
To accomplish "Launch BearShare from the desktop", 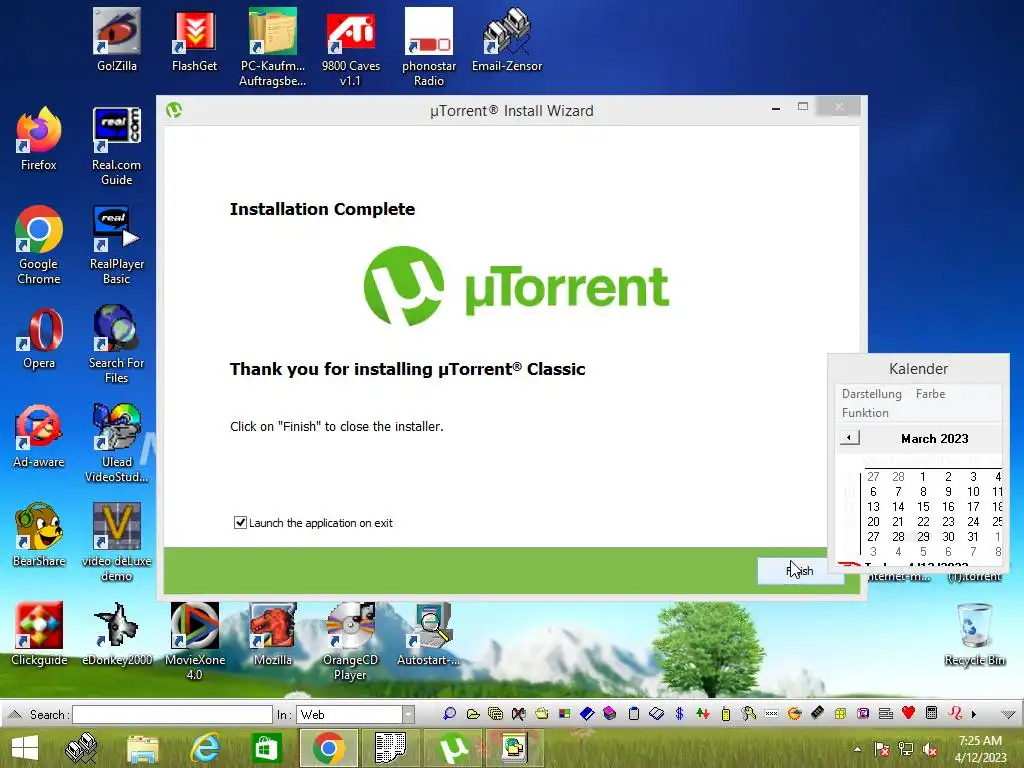I will (39, 536).
